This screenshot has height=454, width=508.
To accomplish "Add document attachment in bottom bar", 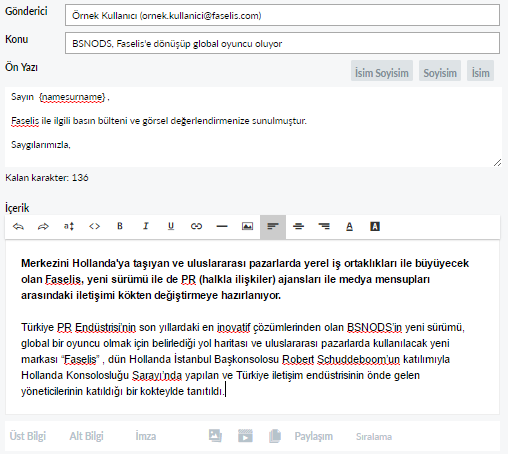I will (x=275, y=436).
